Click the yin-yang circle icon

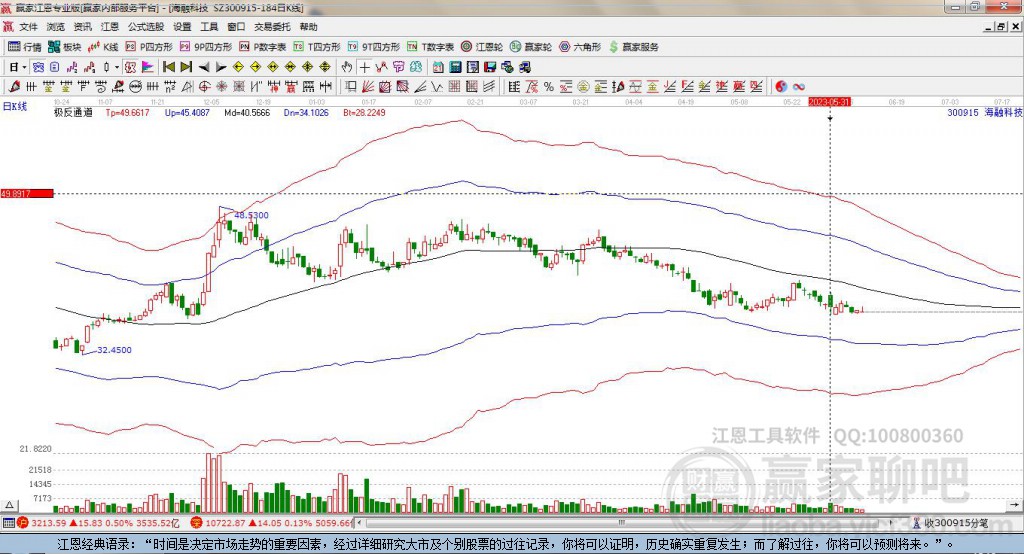click(x=781, y=87)
